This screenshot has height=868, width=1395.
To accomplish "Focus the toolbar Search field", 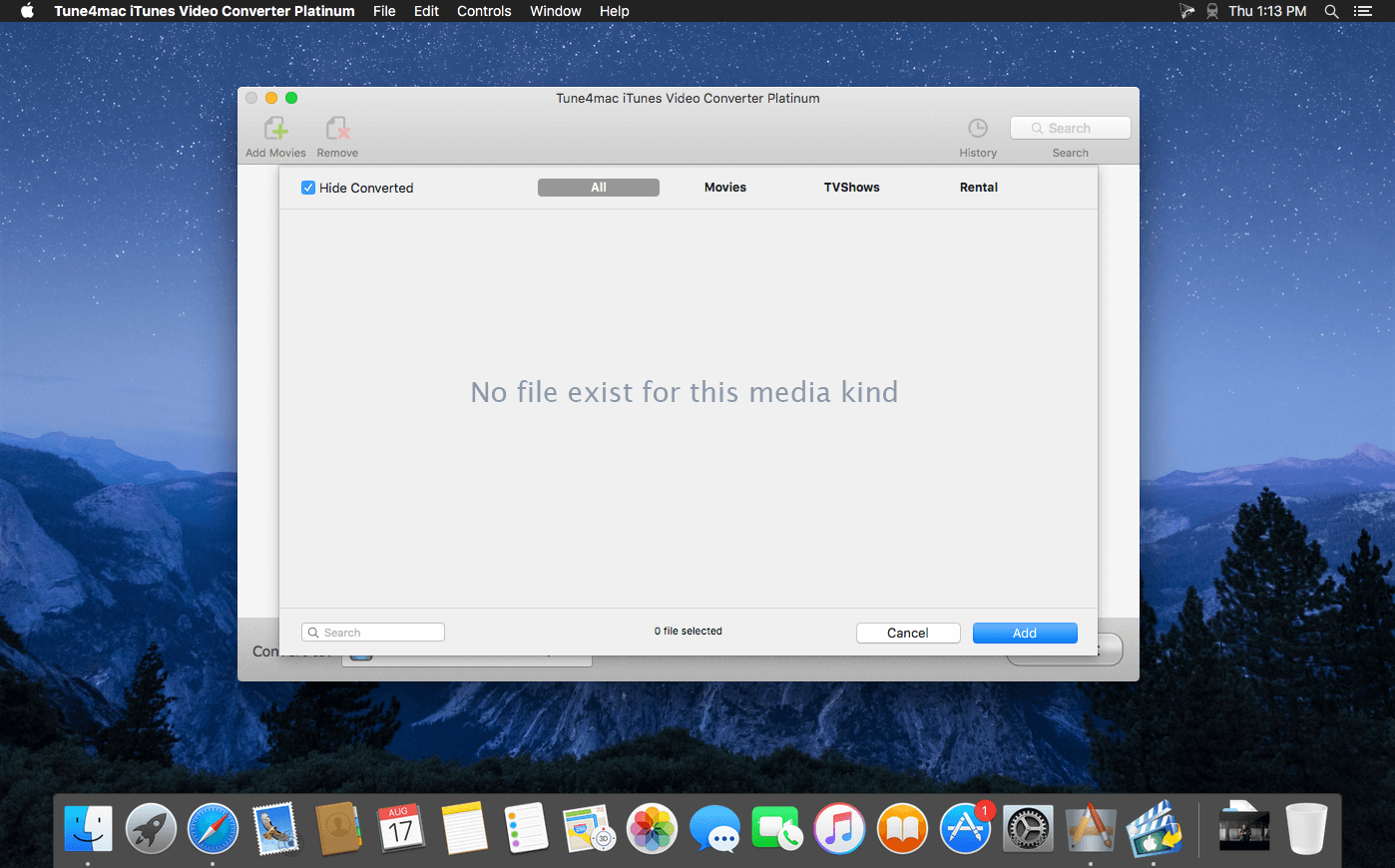I will (1071, 128).
